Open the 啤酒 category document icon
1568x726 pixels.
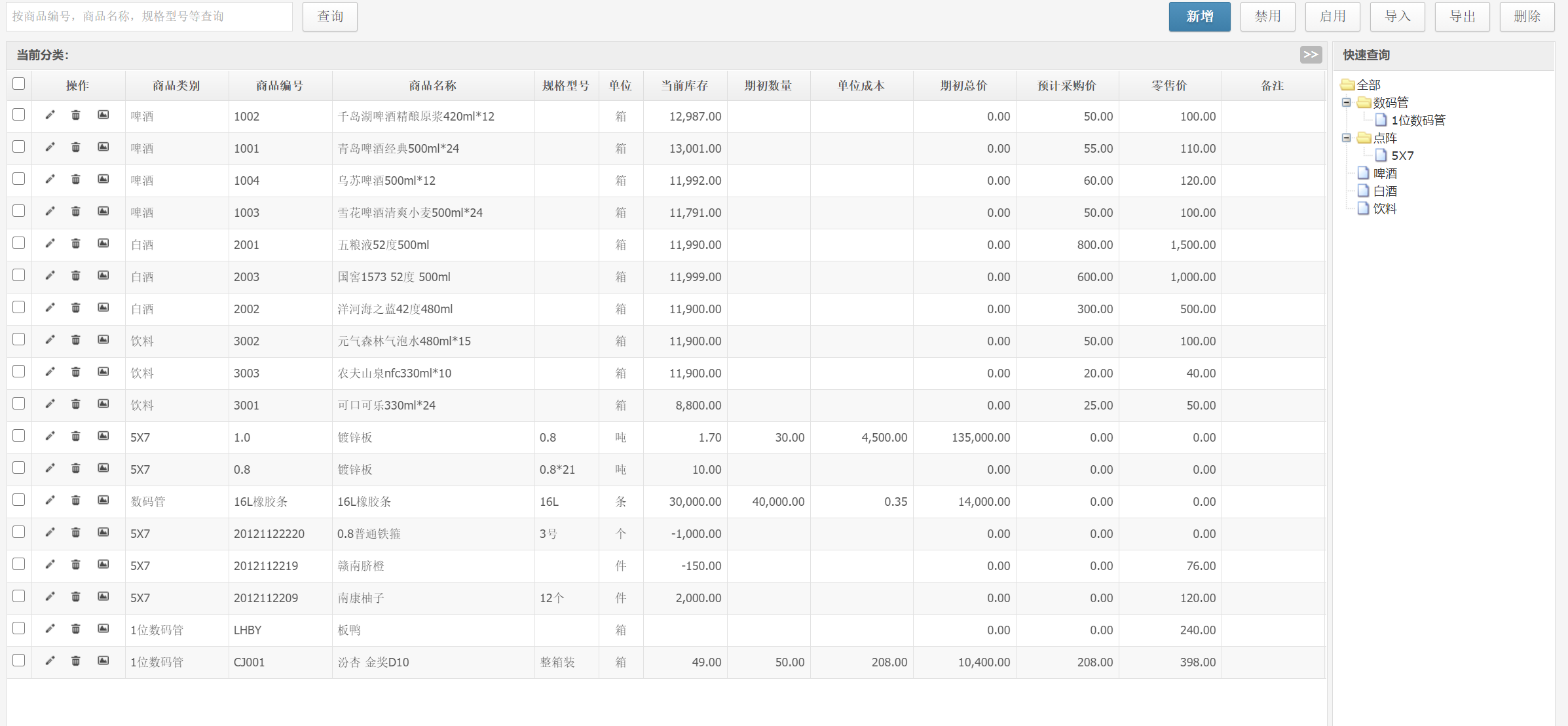click(x=1364, y=173)
